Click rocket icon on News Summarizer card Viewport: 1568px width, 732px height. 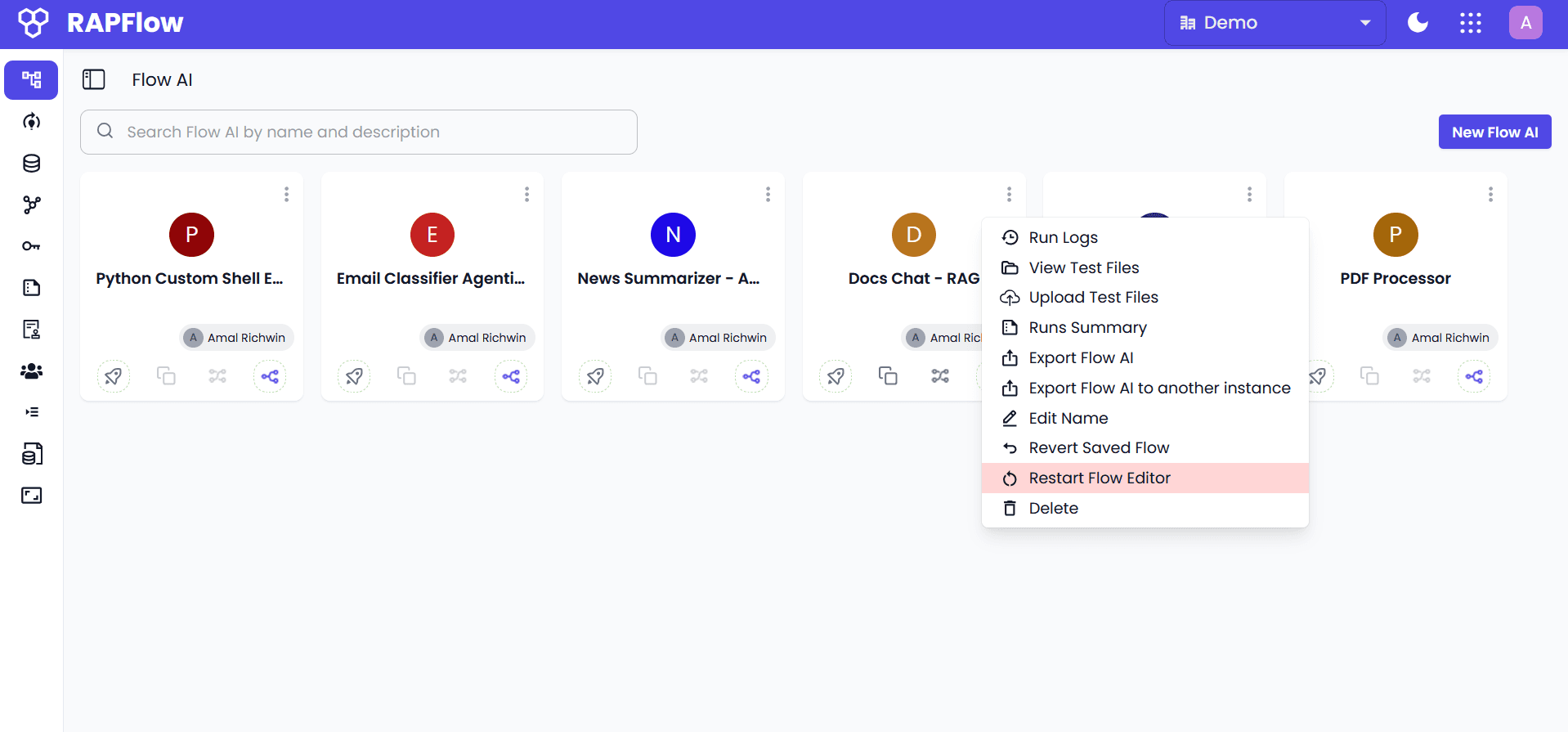(x=595, y=376)
